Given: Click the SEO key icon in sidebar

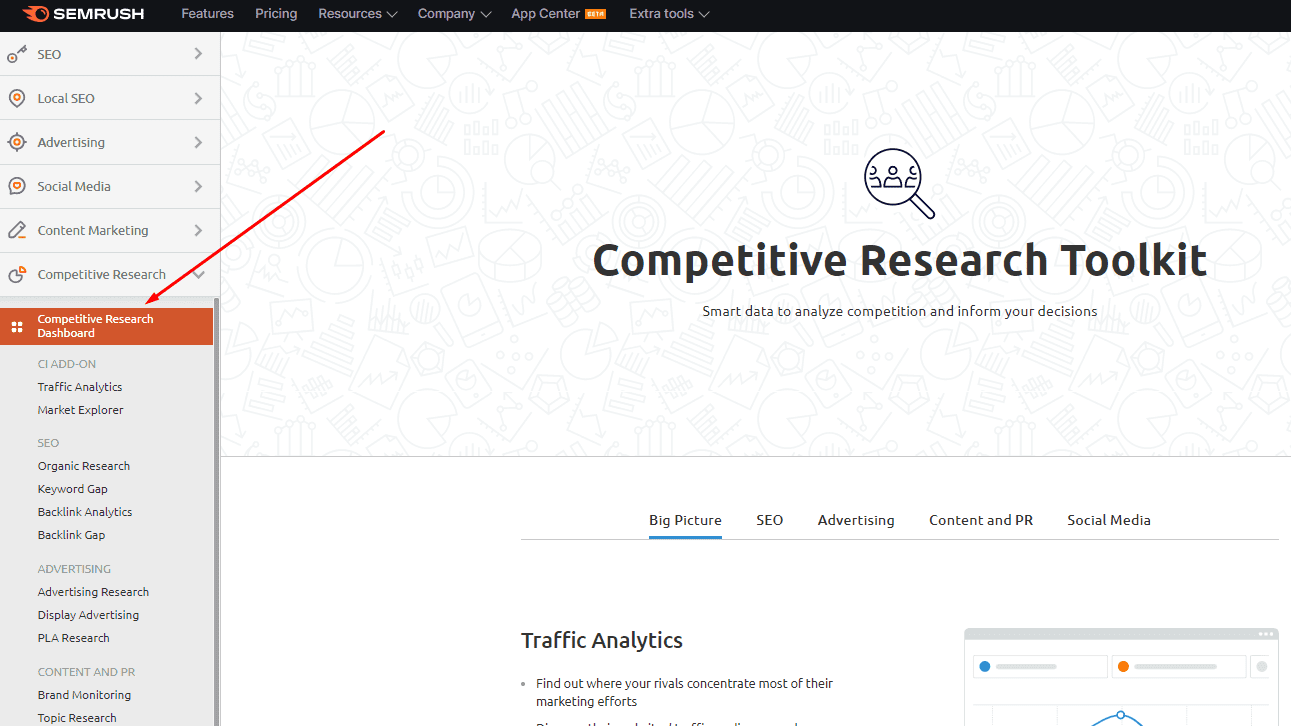Looking at the screenshot, I should coord(17,54).
